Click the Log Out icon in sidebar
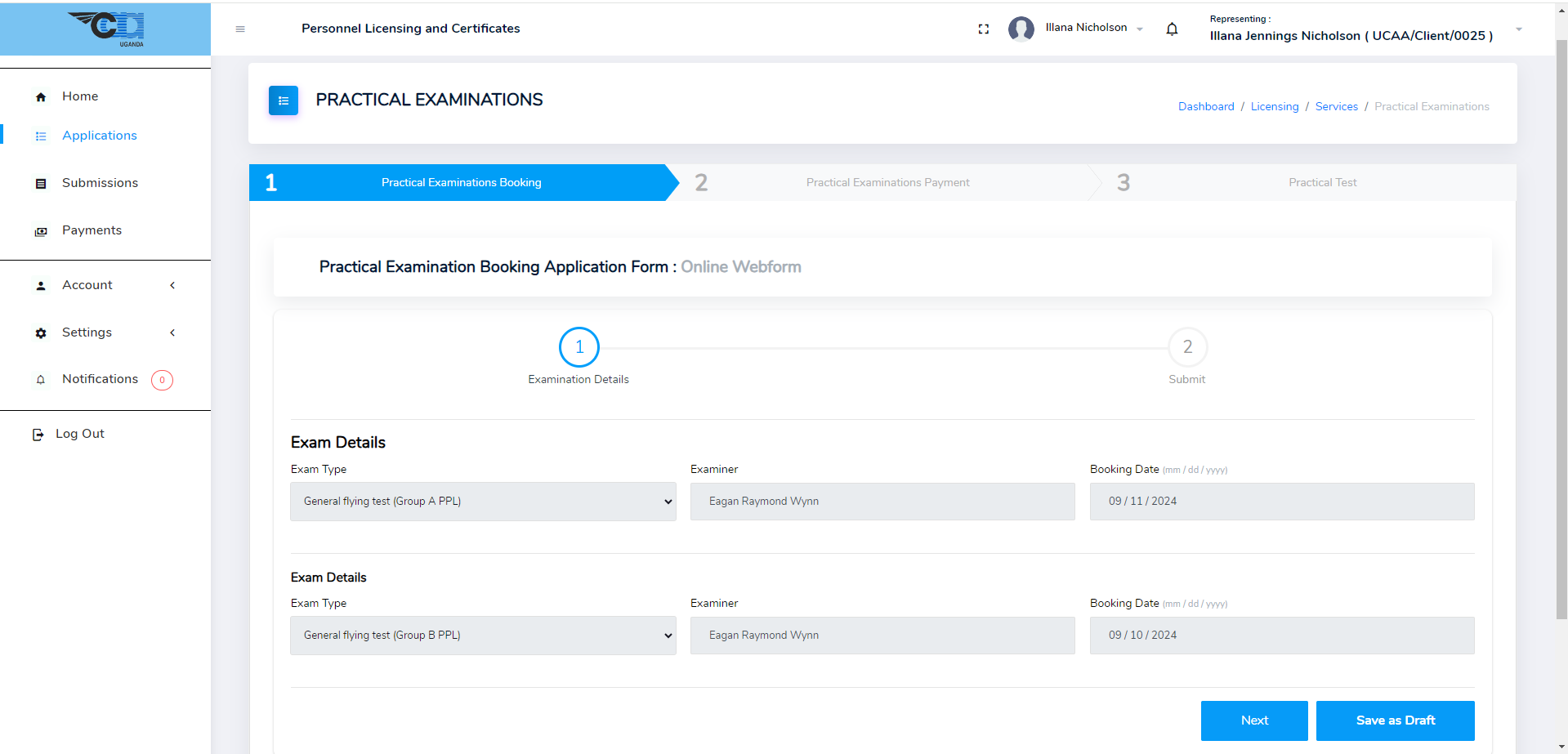This screenshot has height=754, width=1568. (x=38, y=435)
